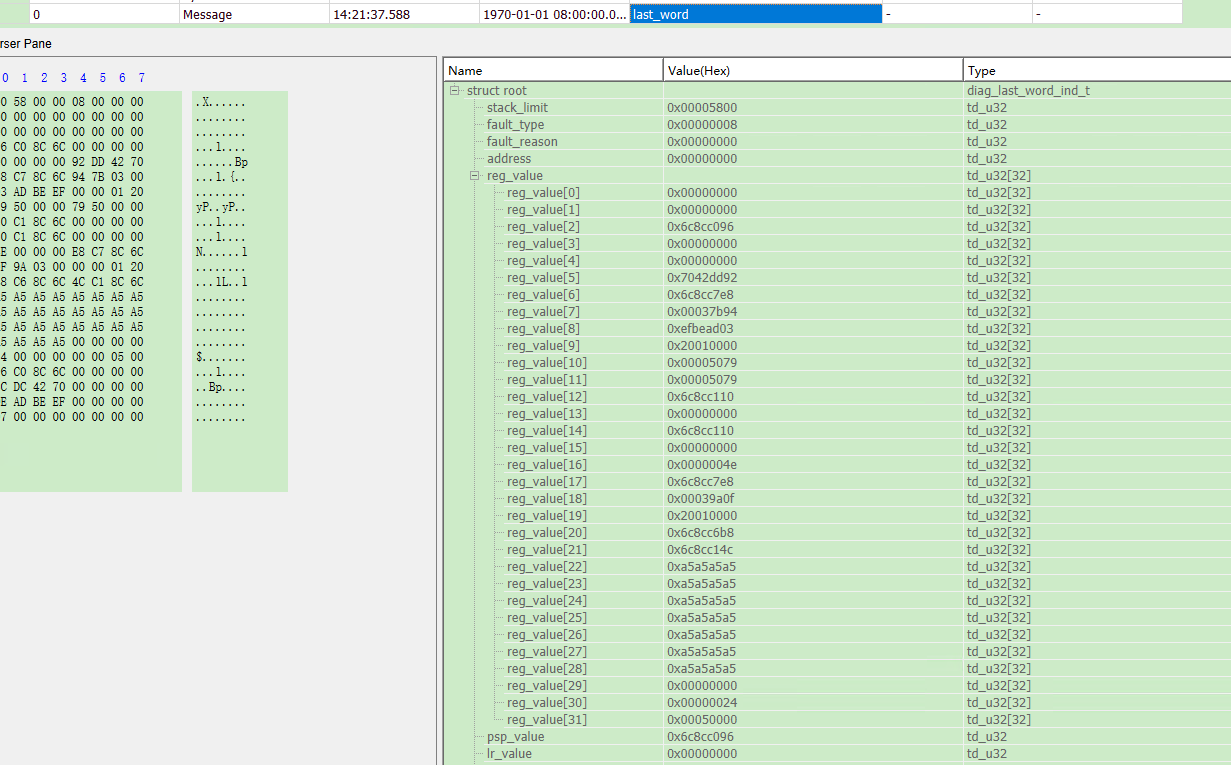Screen dimensions: 1231x765
Task: Select the psp_value field
Action: [515, 737]
